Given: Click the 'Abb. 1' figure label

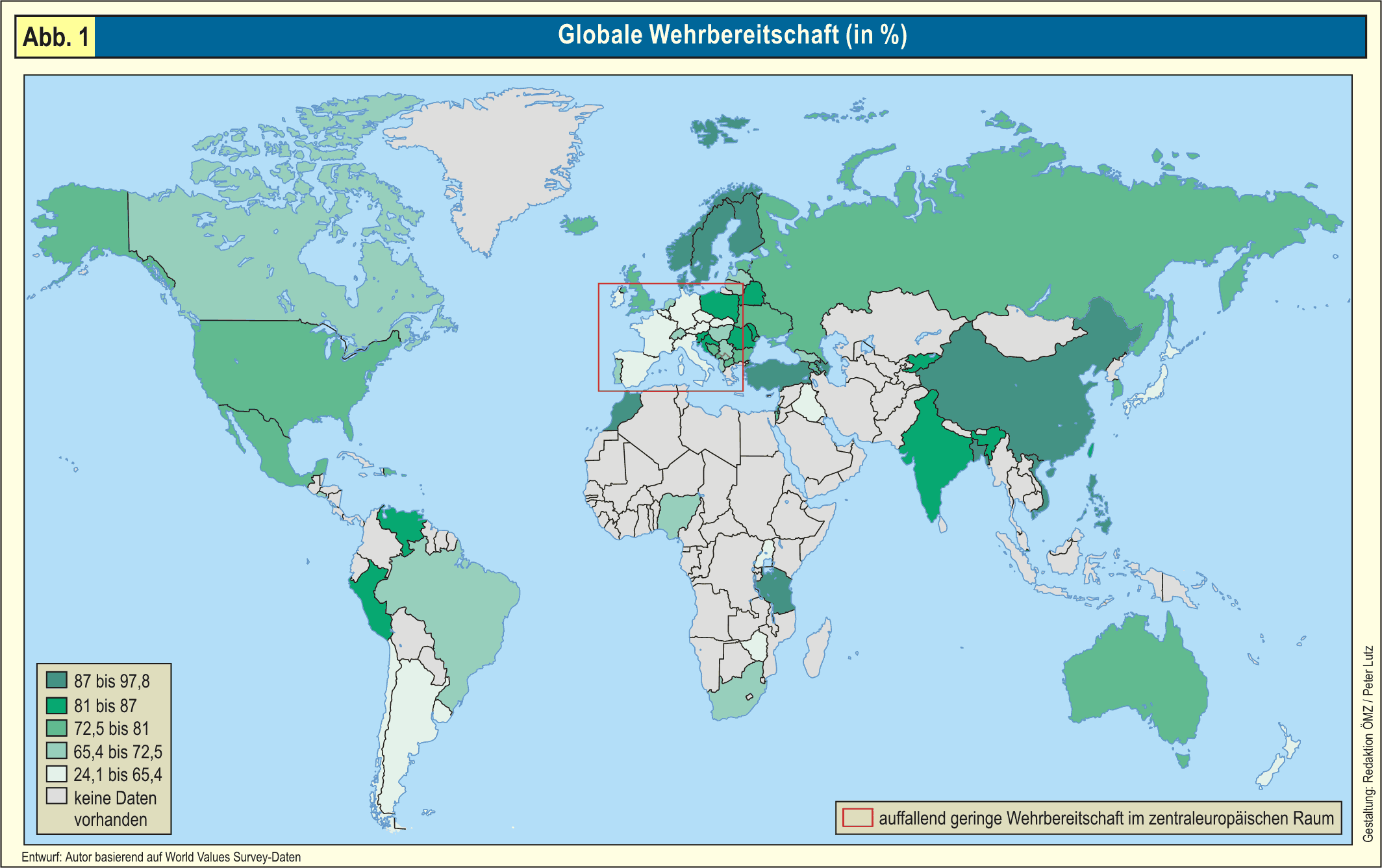Looking at the screenshot, I should 56,37.
